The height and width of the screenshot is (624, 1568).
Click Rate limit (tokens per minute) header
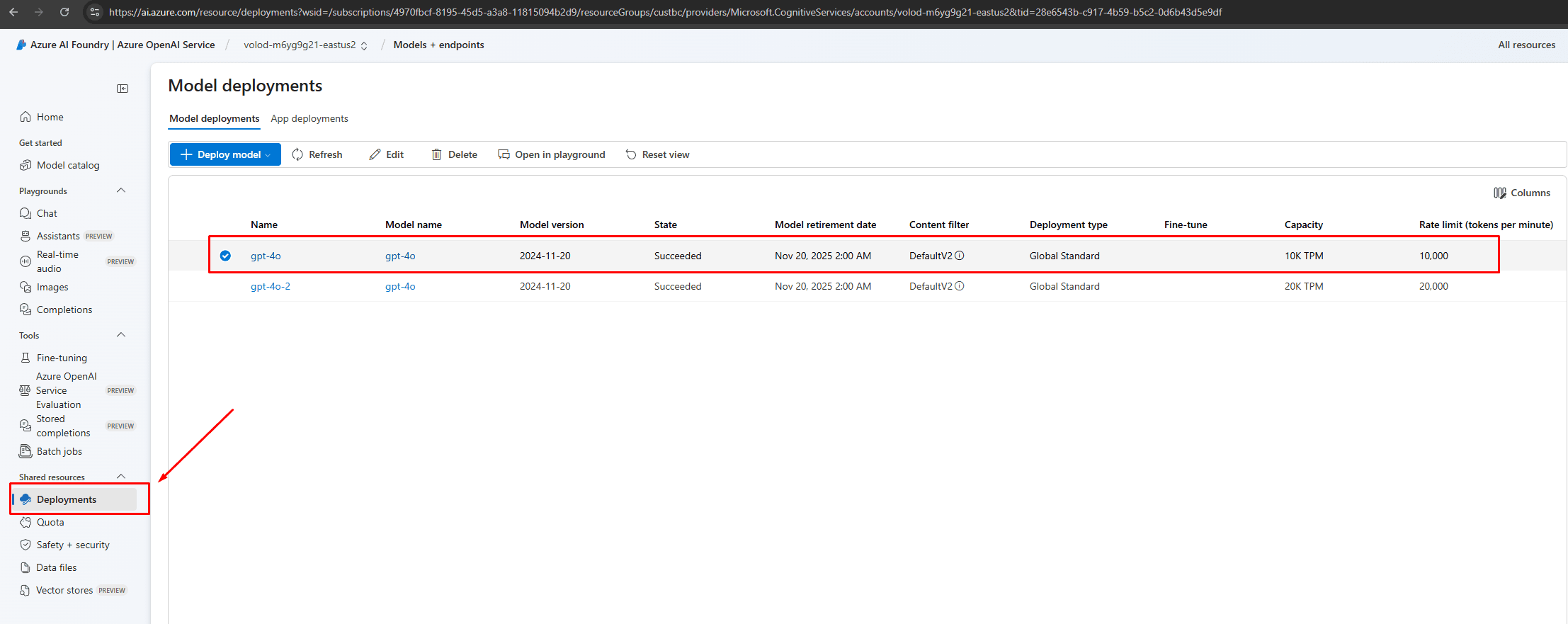pos(1486,225)
